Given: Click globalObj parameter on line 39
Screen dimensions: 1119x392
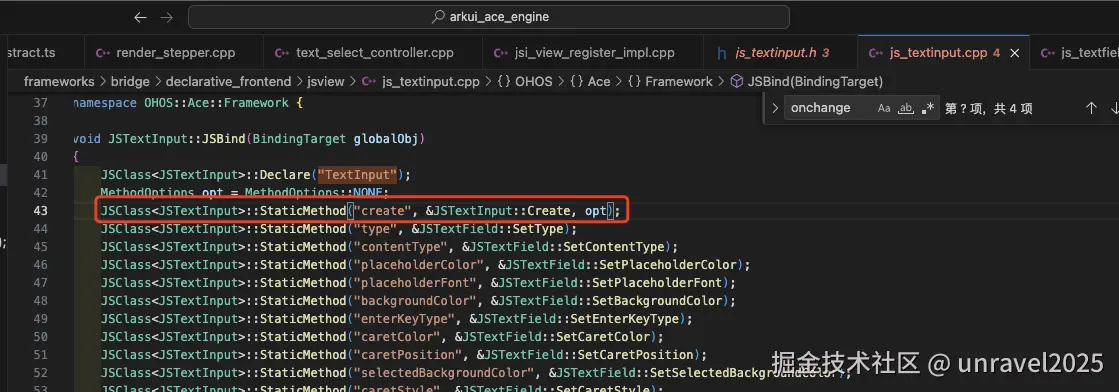Looking at the screenshot, I should tap(386, 139).
